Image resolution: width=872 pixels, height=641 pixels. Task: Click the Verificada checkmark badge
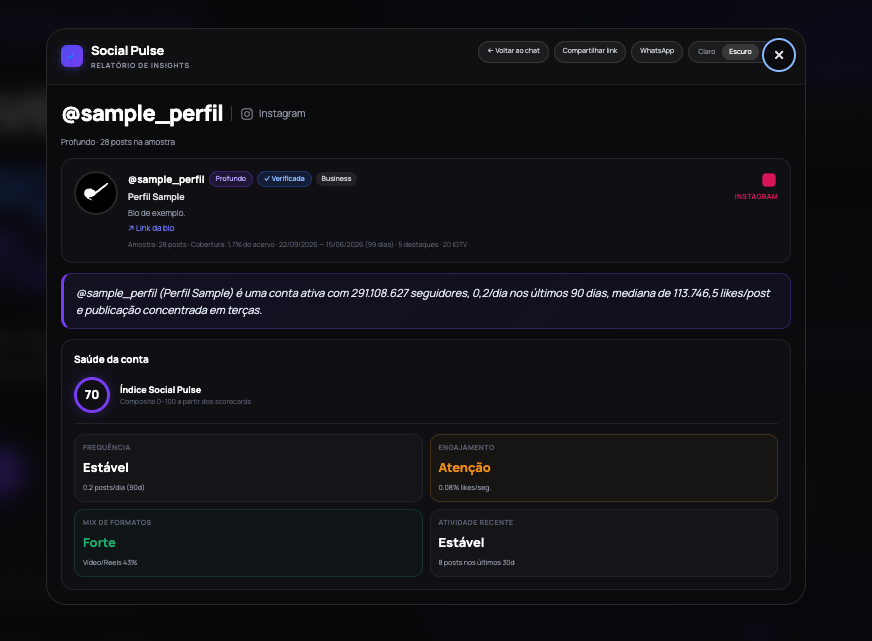pyautogui.click(x=284, y=178)
